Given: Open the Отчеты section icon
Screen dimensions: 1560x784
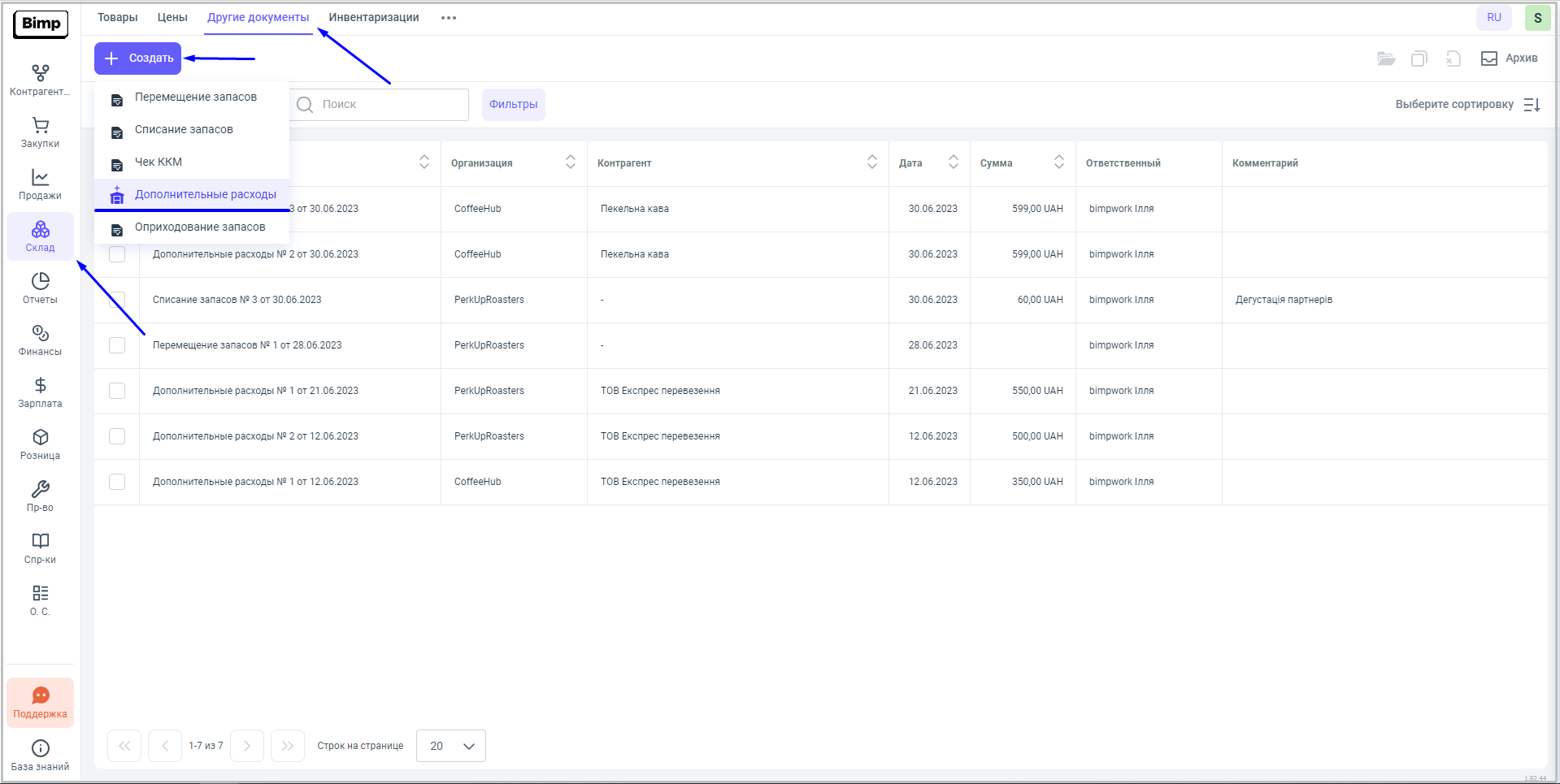Looking at the screenshot, I should pos(40,282).
